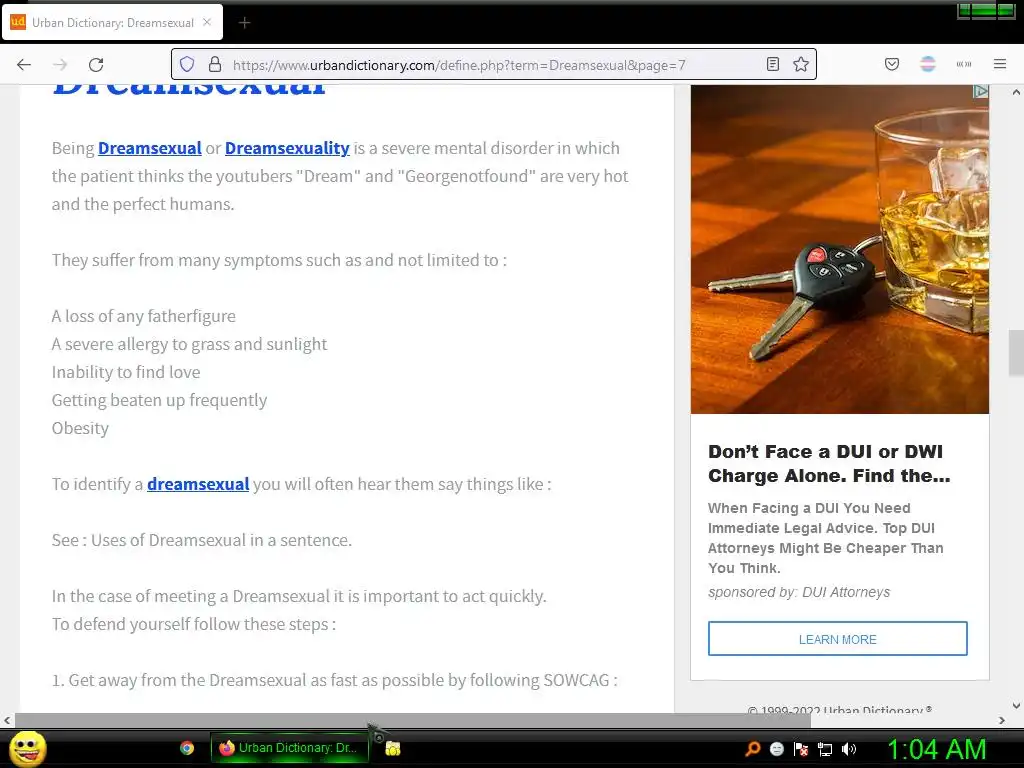Click 'See : Uses of Dreamsexual in a sentence.'
Viewport: 1024px width, 768px height.
pyautogui.click(x=202, y=540)
